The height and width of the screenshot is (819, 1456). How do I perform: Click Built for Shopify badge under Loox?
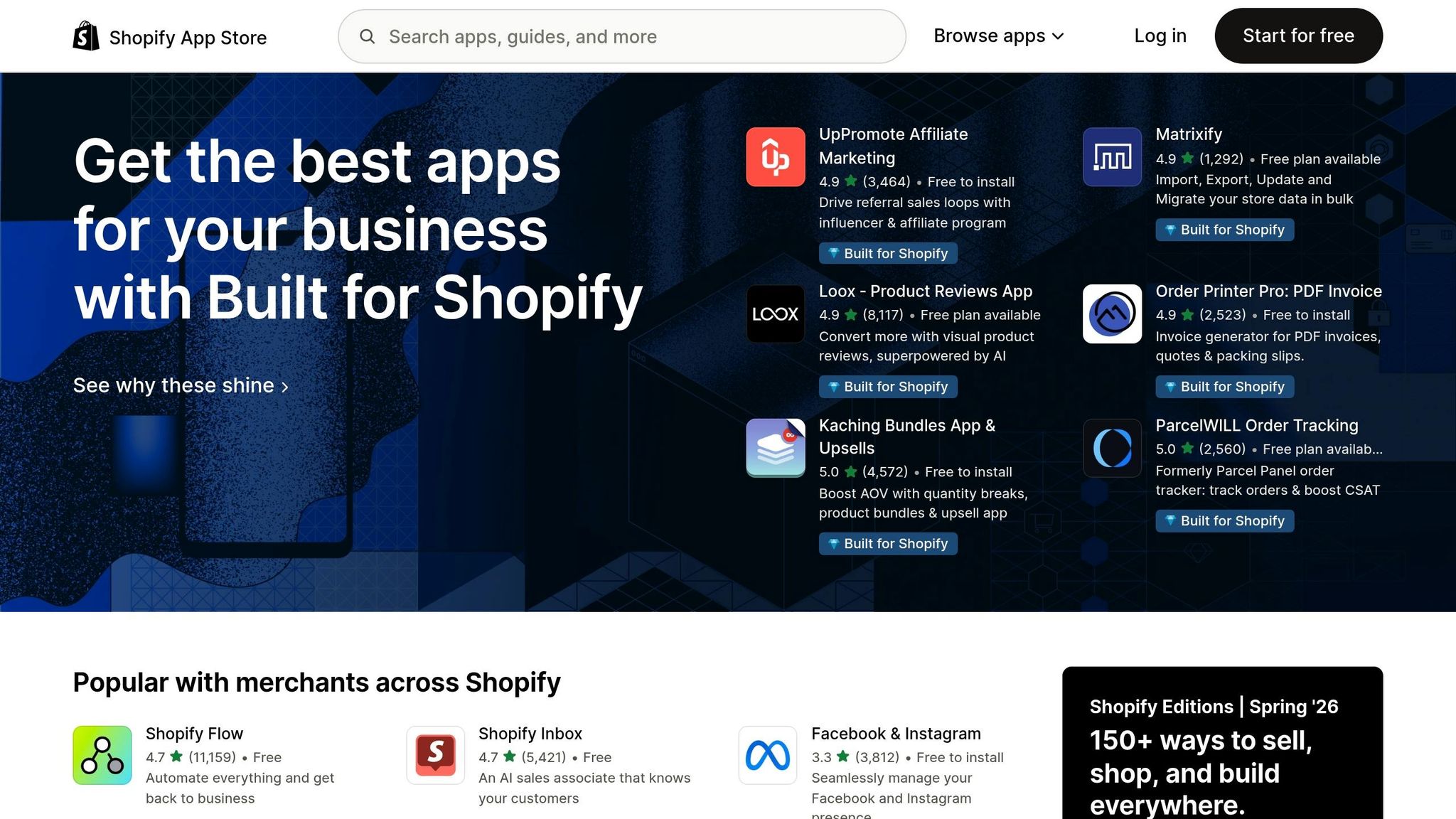[x=888, y=387]
